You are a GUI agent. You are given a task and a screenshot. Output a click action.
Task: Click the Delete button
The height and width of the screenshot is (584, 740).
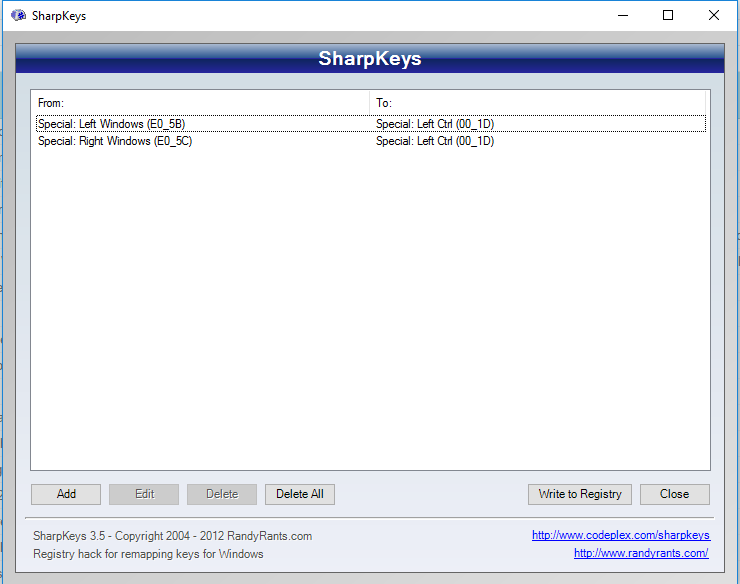point(222,494)
